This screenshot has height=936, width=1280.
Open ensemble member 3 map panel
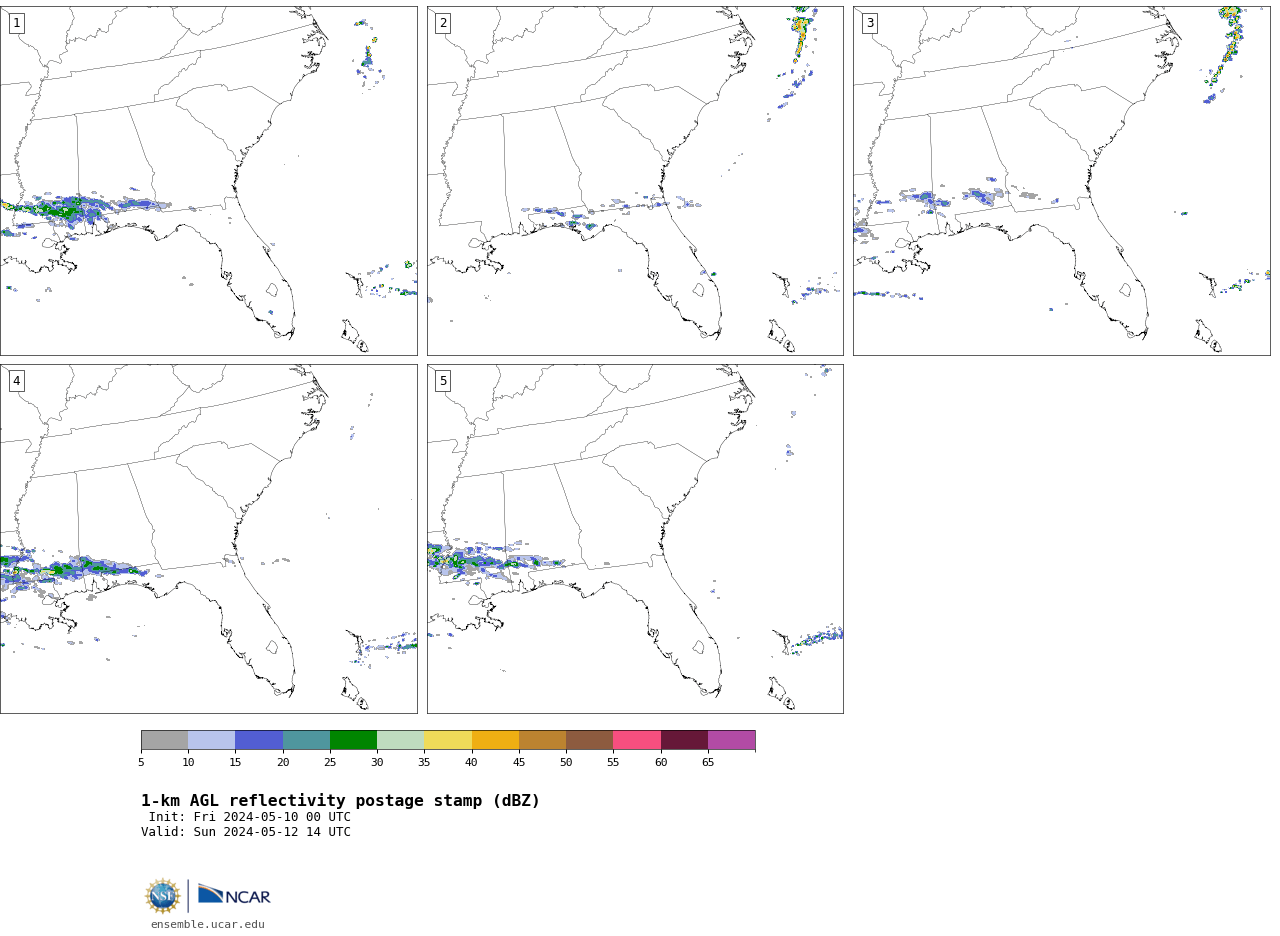click(1062, 181)
